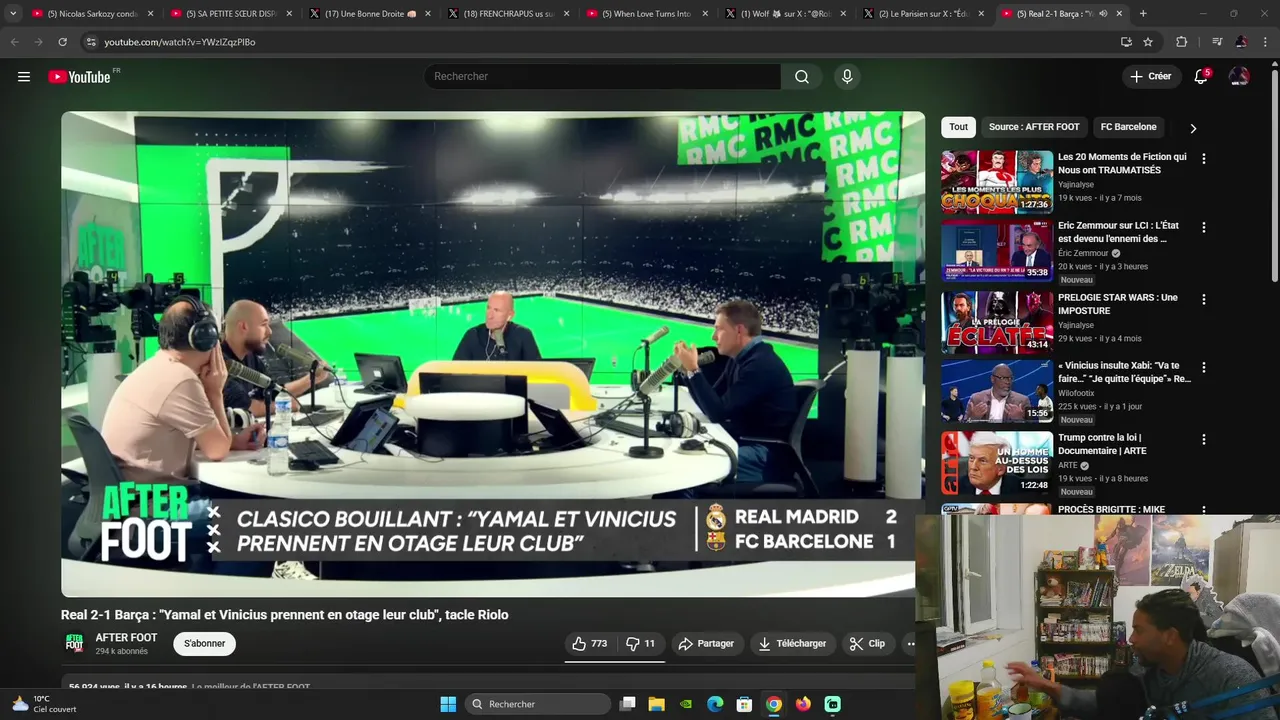Click the Windows taskbar Rechercher box

pyautogui.click(x=538, y=704)
